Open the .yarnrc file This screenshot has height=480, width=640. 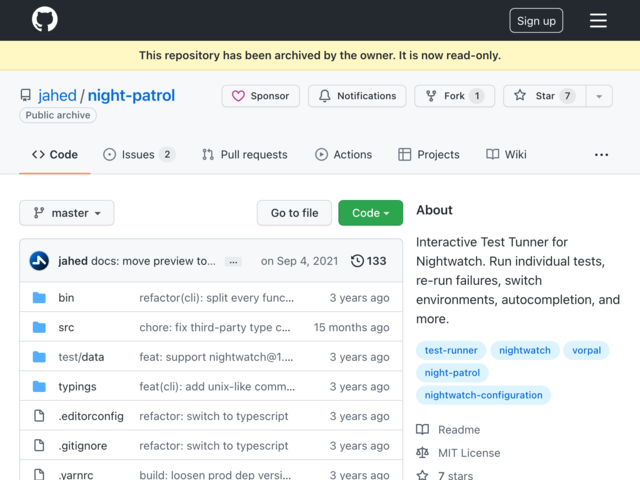(x=76, y=475)
